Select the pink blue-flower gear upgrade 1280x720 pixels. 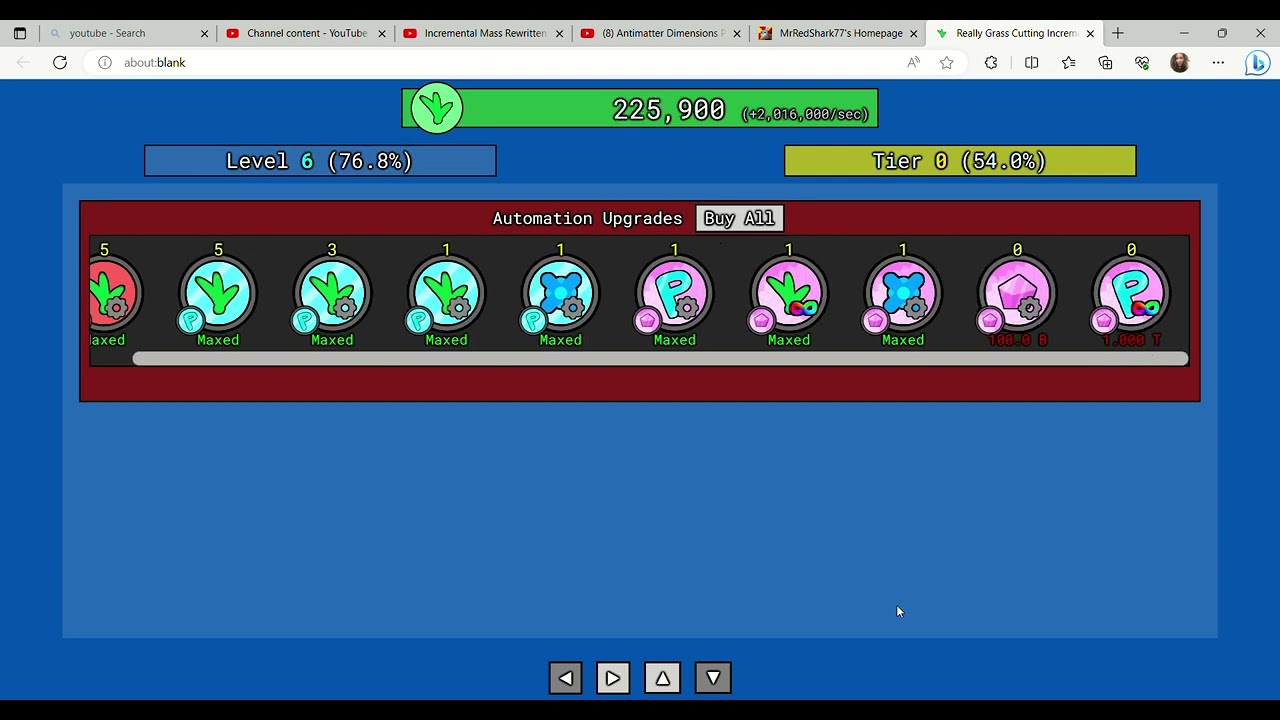coord(902,294)
